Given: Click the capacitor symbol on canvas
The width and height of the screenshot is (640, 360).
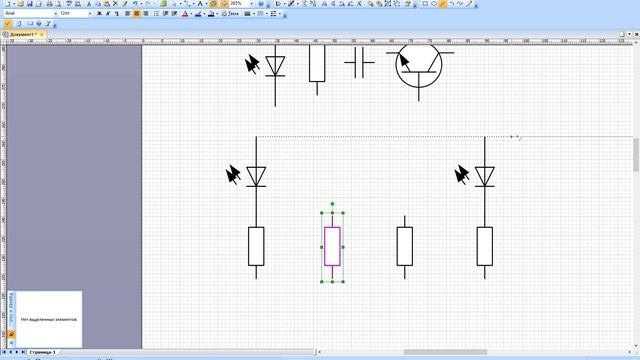Looking at the screenshot, I should tap(359, 62).
